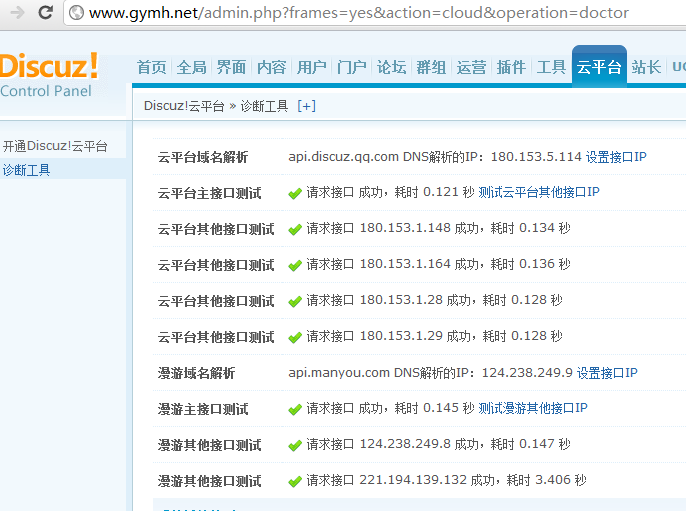Image resolution: width=686 pixels, height=511 pixels.
Task: Click the Discuz! Control Panel logo
Action: click(49, 75)
